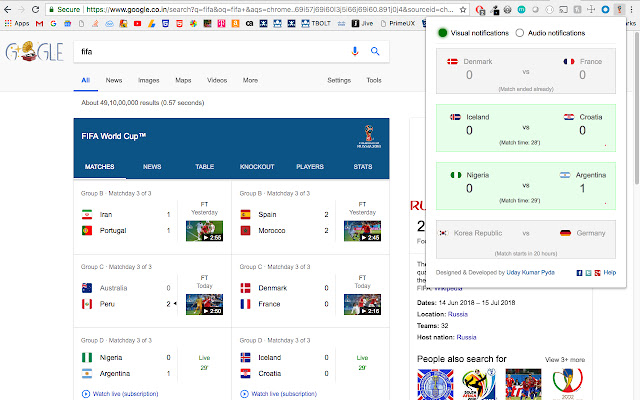
Task: Switch to the Maps results tab
Action: (x=183, y=80)
